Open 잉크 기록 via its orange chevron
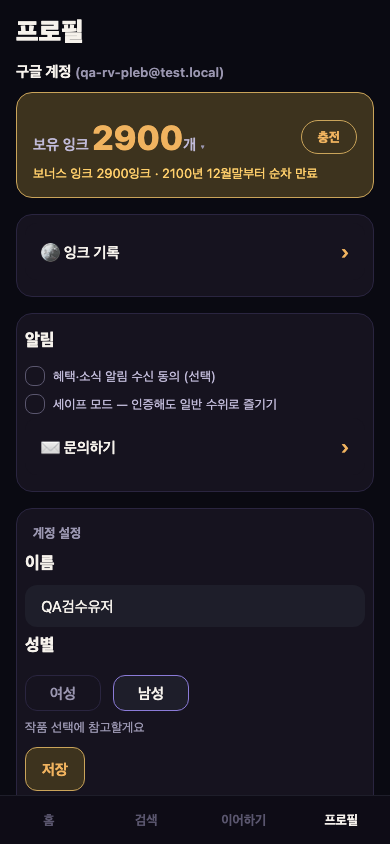The width and height of the screenshot is (390, 844). click(345, 253)
